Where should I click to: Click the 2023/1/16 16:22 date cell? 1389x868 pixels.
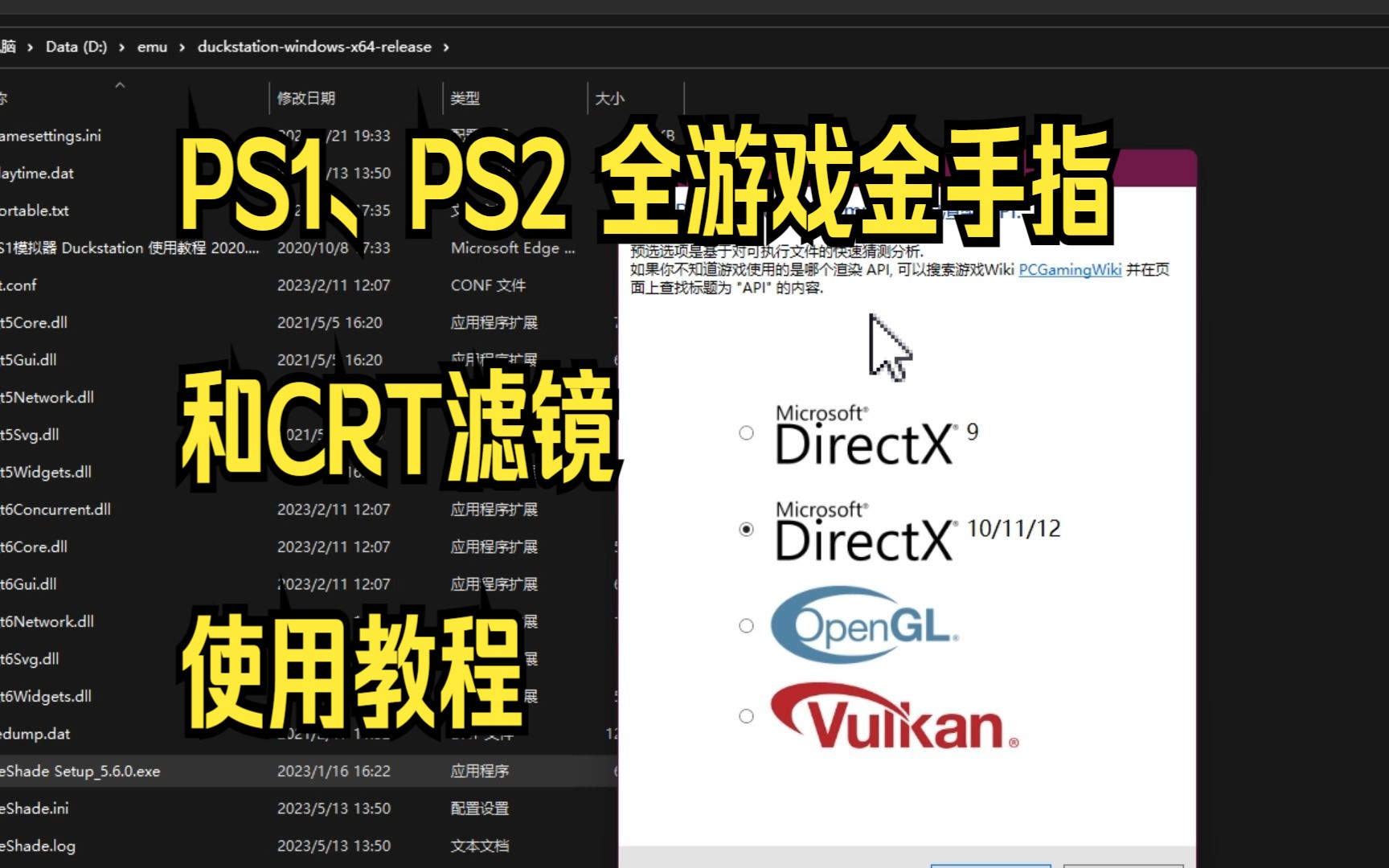click(x=334, y=771)
